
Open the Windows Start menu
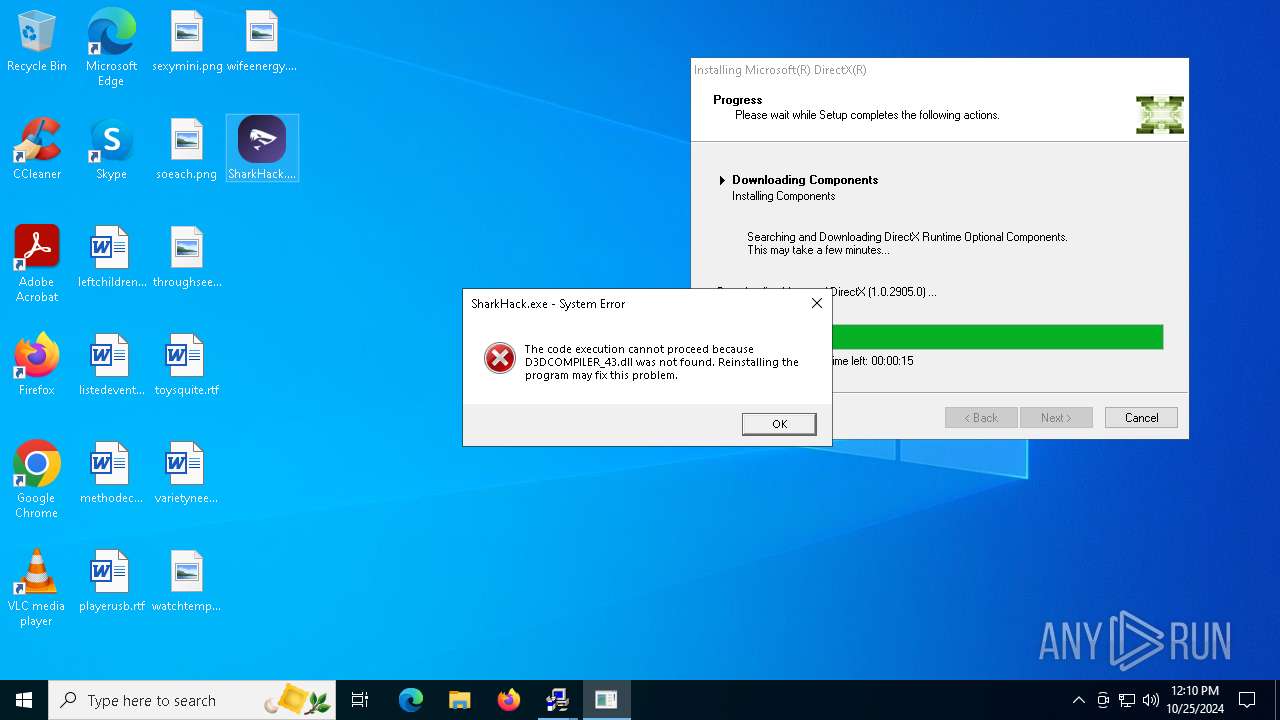[x=24, y=700]
